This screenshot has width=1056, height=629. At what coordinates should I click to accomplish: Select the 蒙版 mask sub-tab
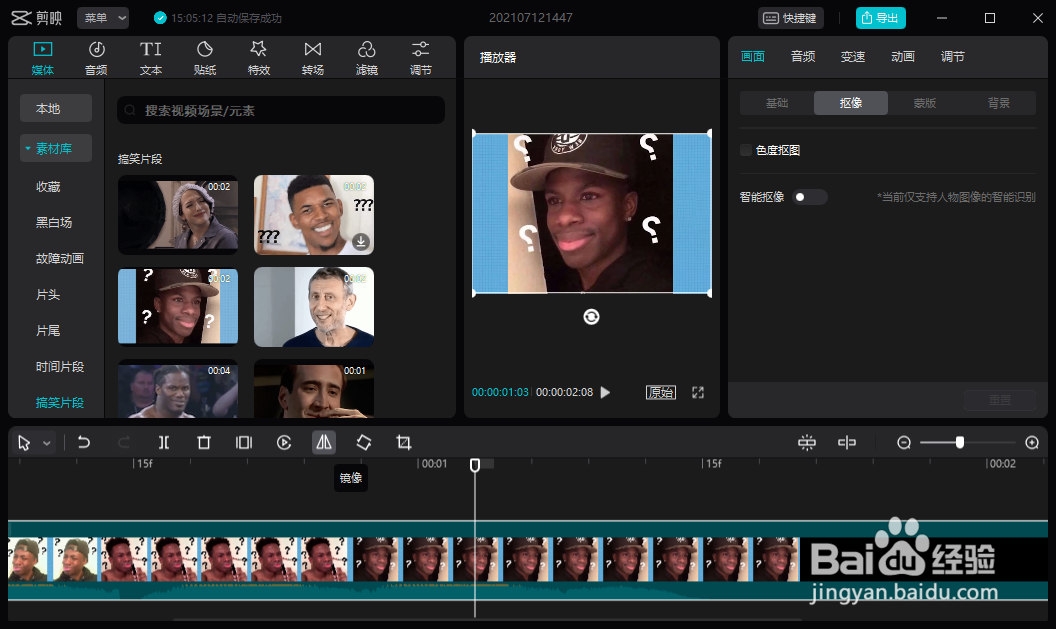coord(925,103)
